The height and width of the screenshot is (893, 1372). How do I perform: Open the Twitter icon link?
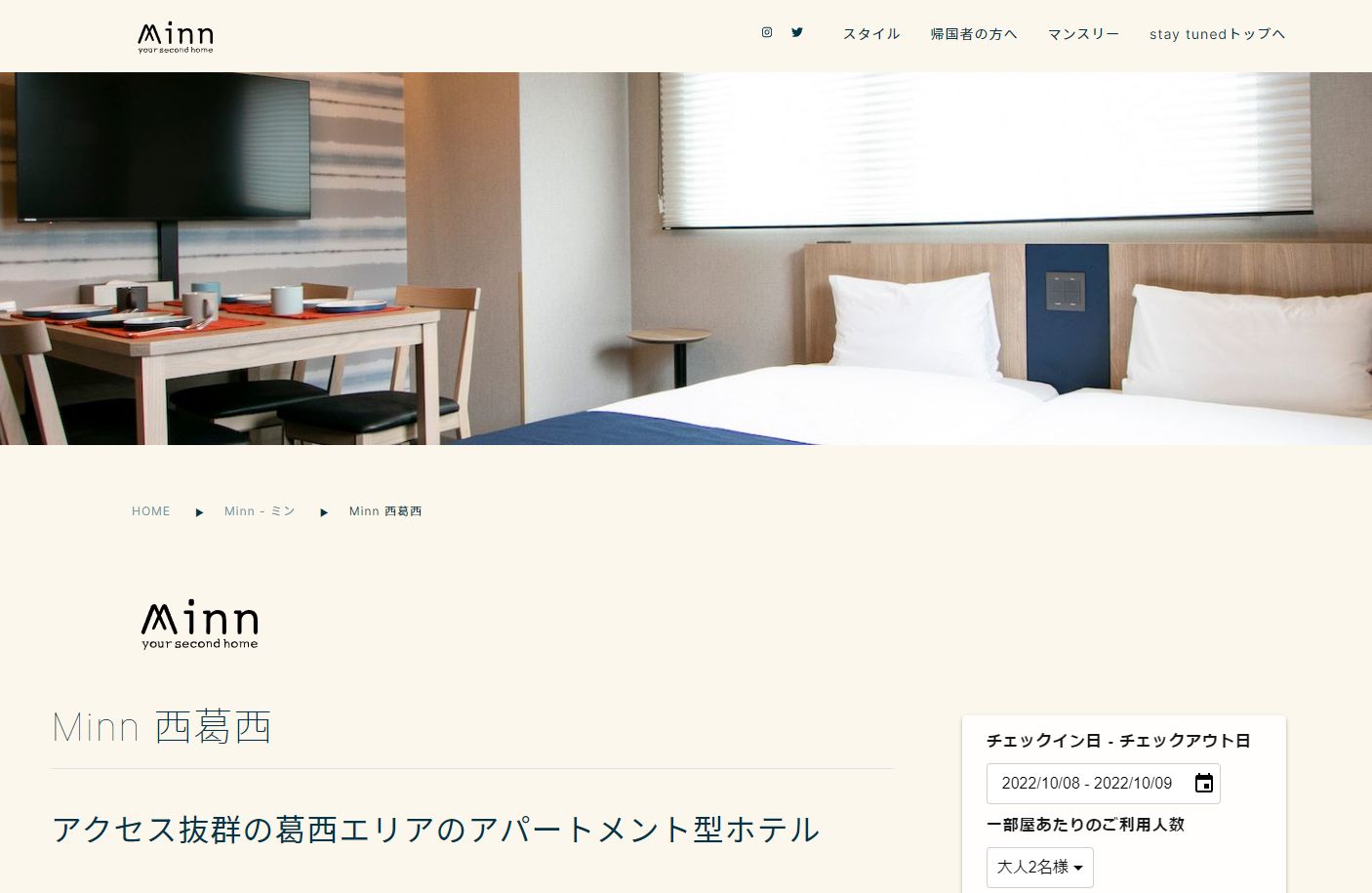pos(797,32)
